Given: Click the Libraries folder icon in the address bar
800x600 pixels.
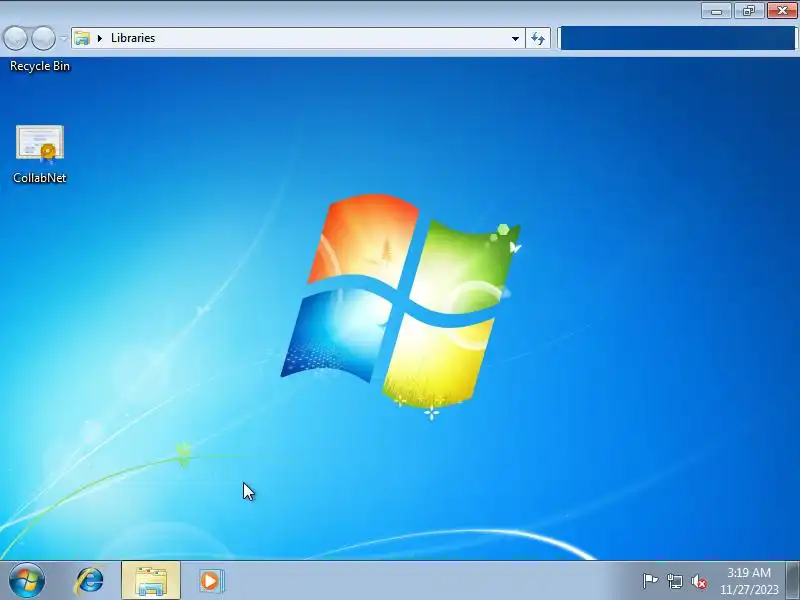Looking at the screenshot, I should [82, 38].
